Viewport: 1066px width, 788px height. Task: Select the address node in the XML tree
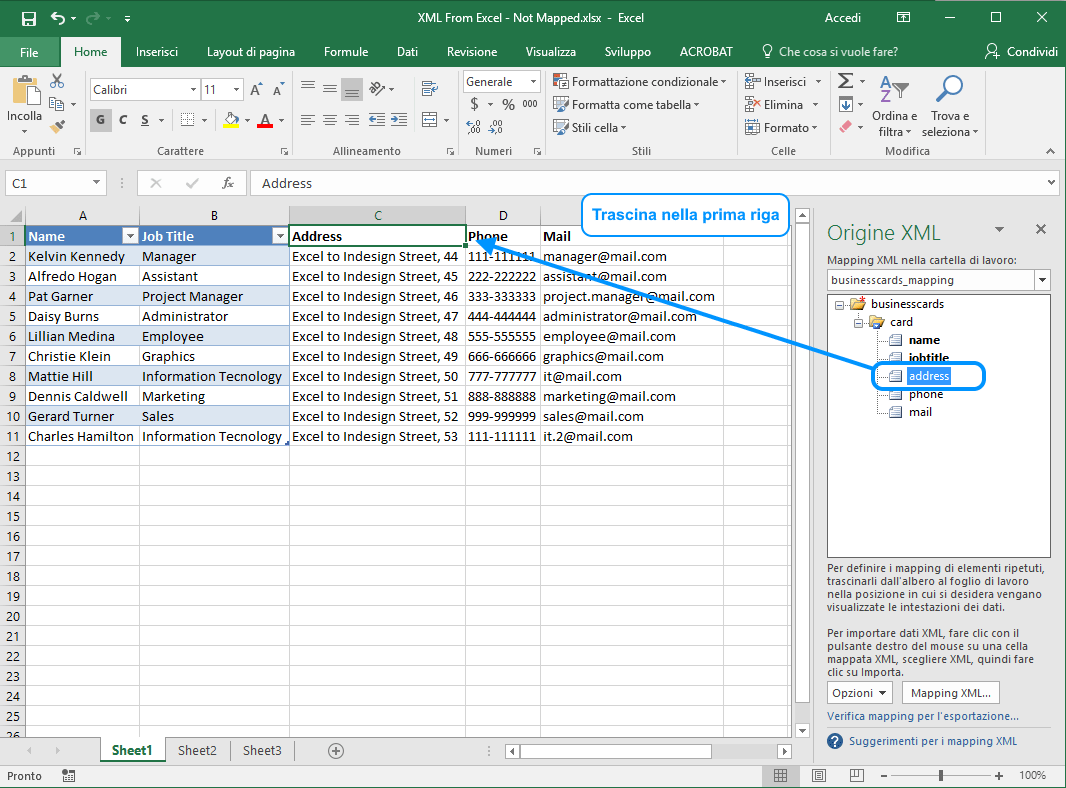(928, 375)
